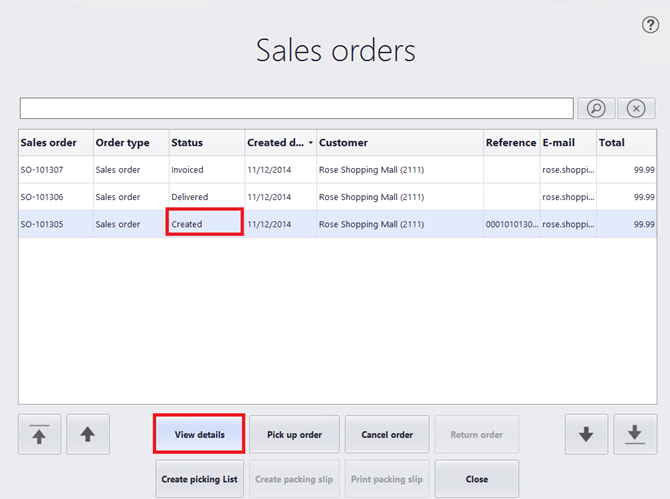Open Created date column sort arrow

pos(309,143)
